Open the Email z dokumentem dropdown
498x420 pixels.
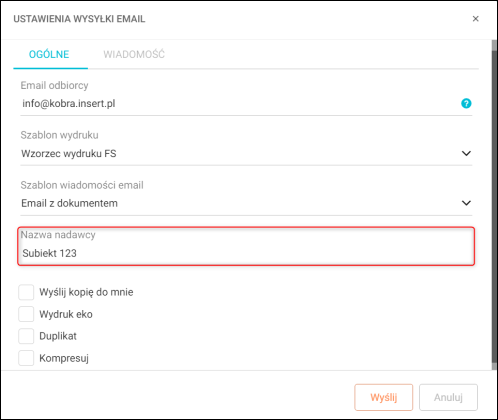[x=246, y=203]
